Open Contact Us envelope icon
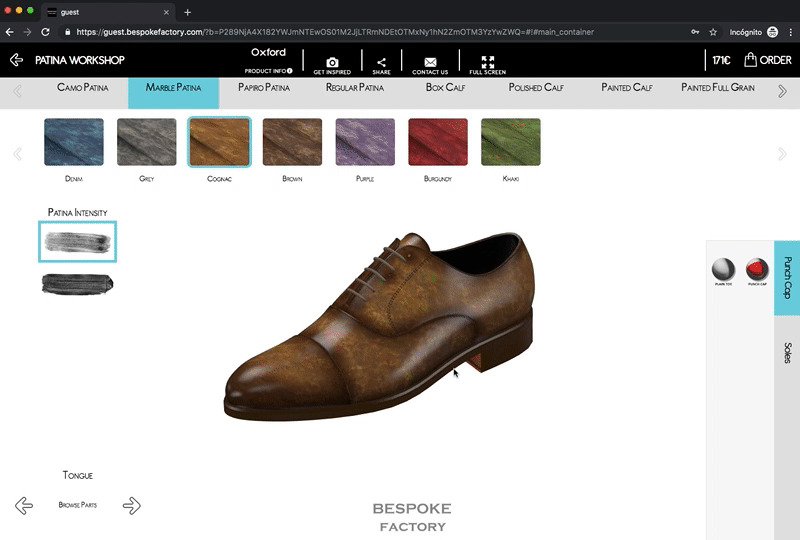The height and width of the screenshot is (540, 800). pos(430,62)
